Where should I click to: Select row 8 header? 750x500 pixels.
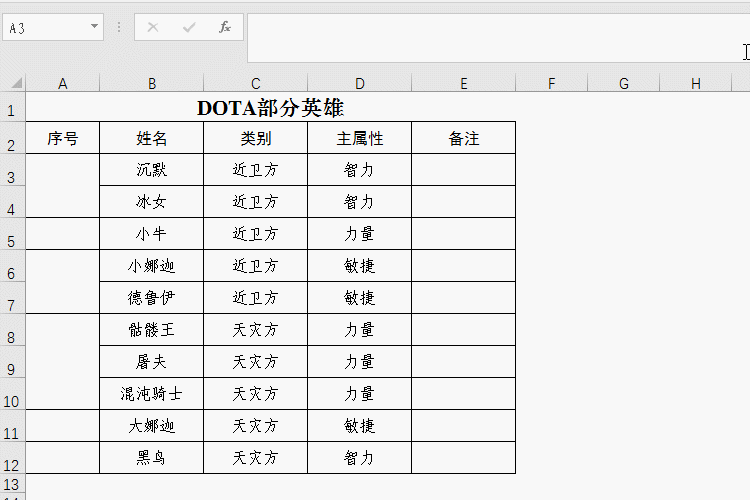pos(12,330)
